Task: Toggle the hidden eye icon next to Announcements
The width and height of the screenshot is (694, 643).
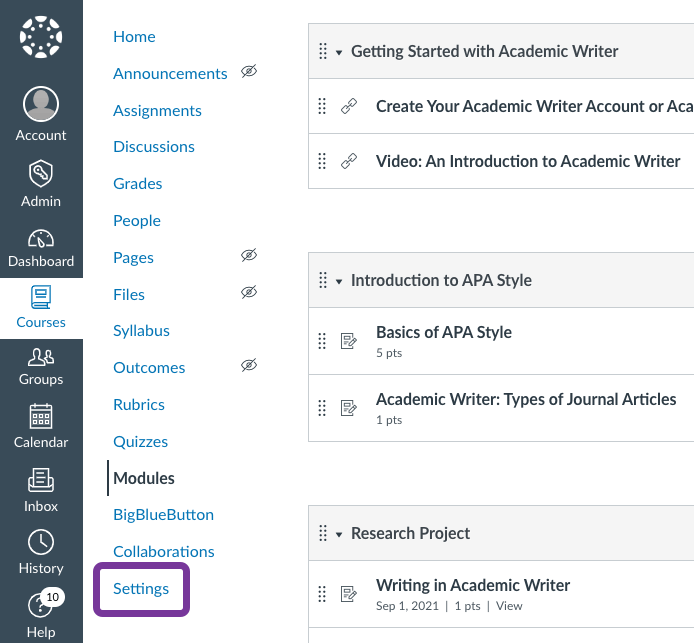Action: 249,71
